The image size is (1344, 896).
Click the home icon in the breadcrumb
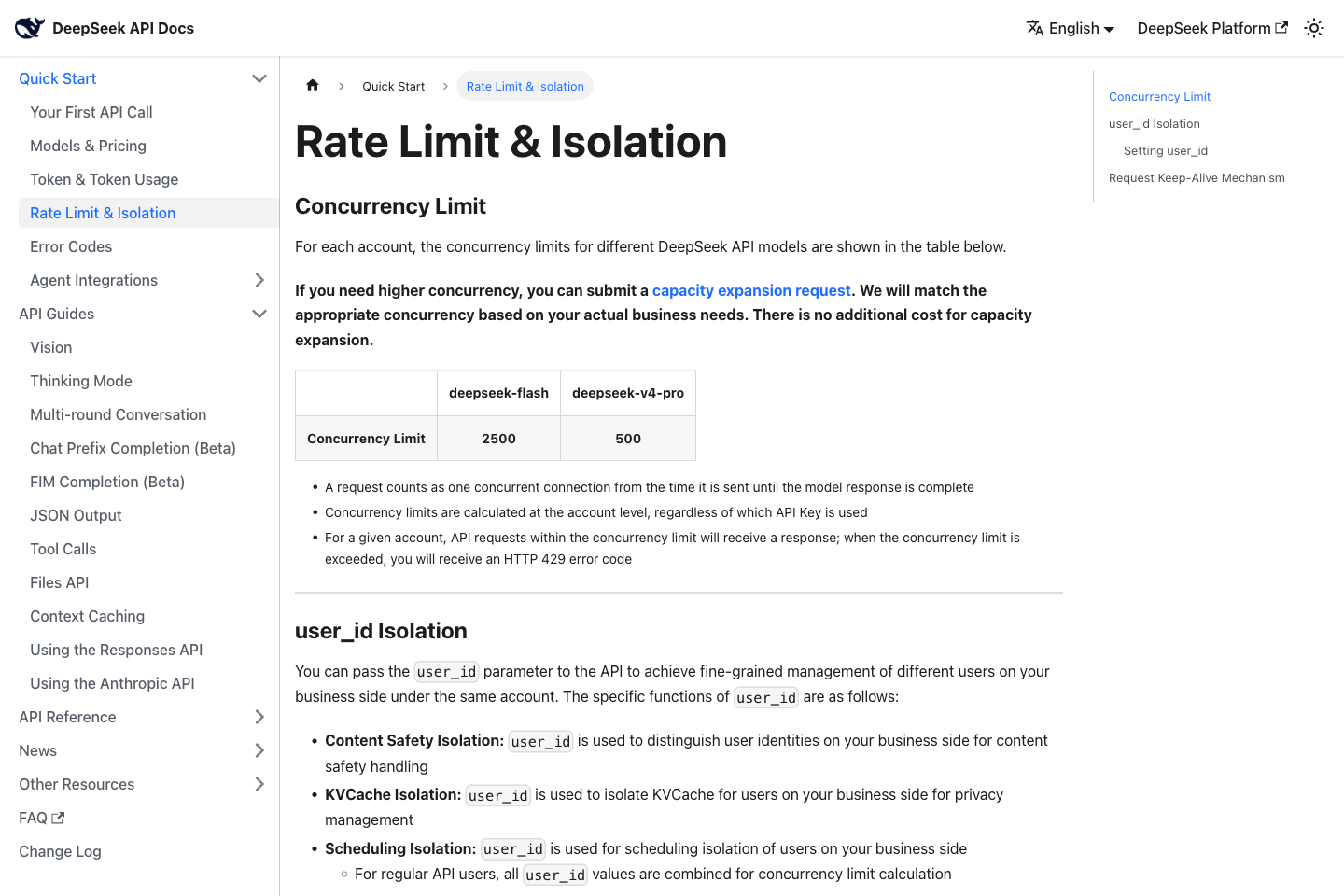pyautogui.click(x=313, y=86)
